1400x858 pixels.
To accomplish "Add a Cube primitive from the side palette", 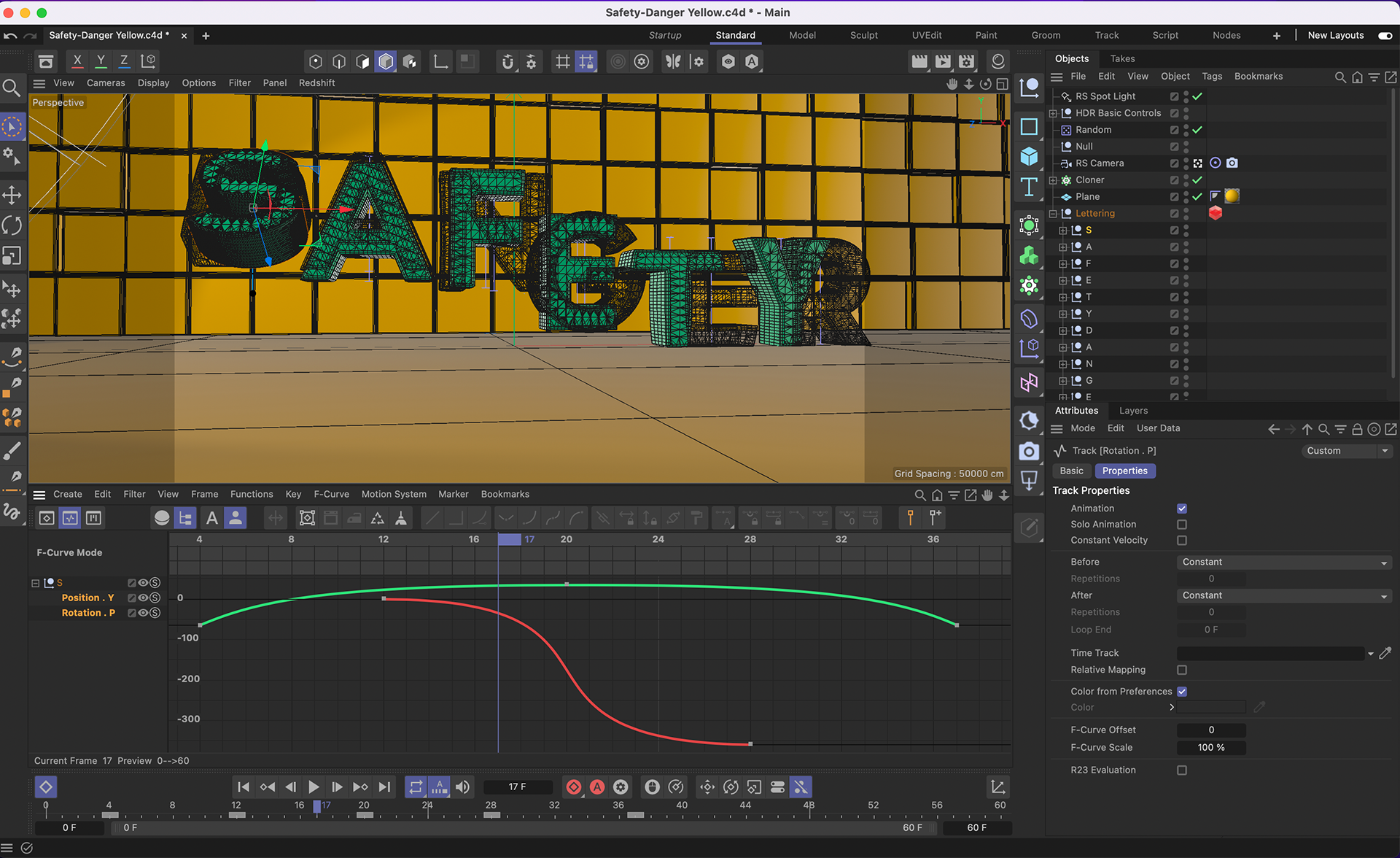I will (x=1029, y=156).
